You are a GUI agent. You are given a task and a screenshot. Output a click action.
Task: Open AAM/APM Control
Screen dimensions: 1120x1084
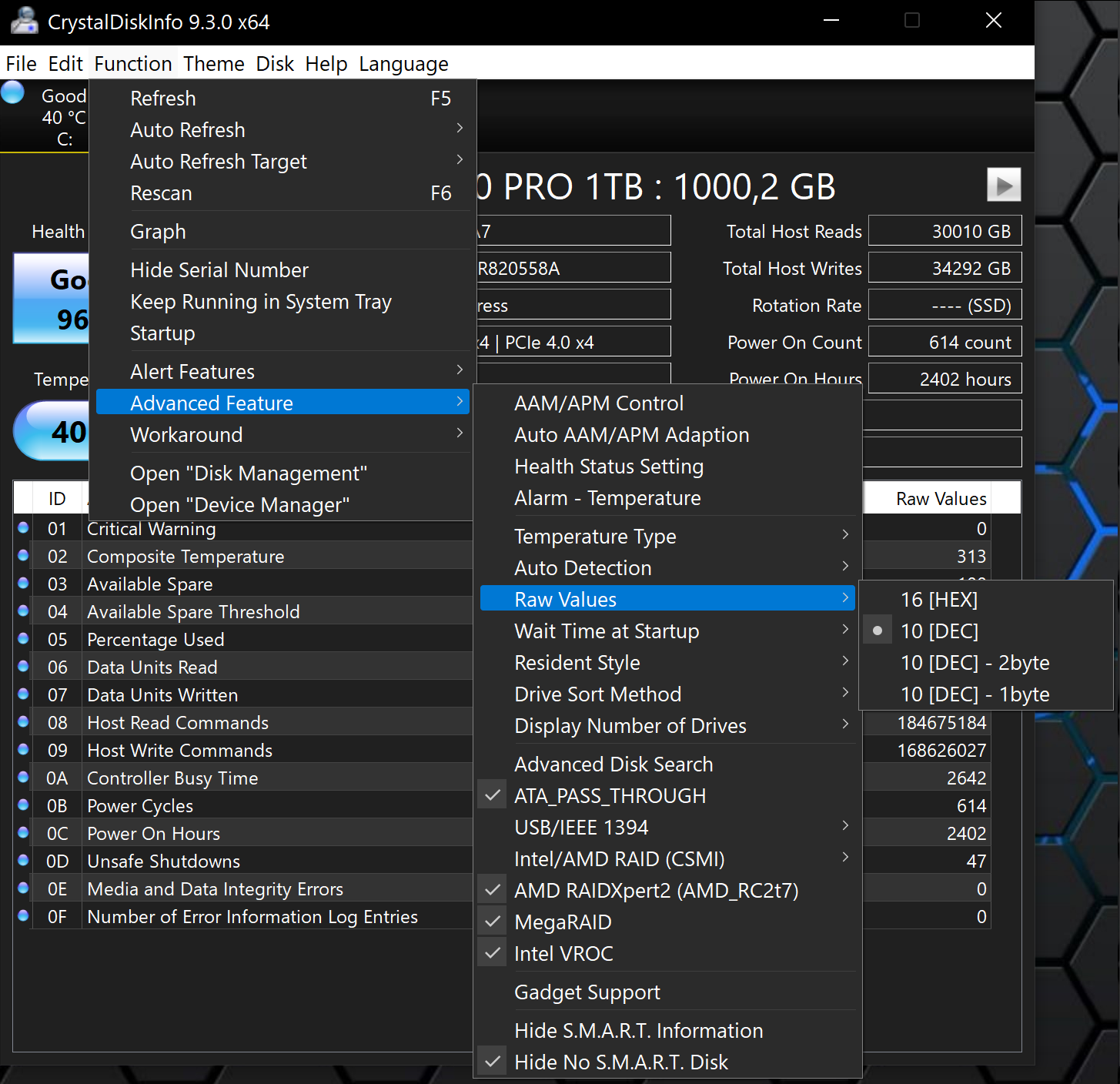[x=667, y=403]
